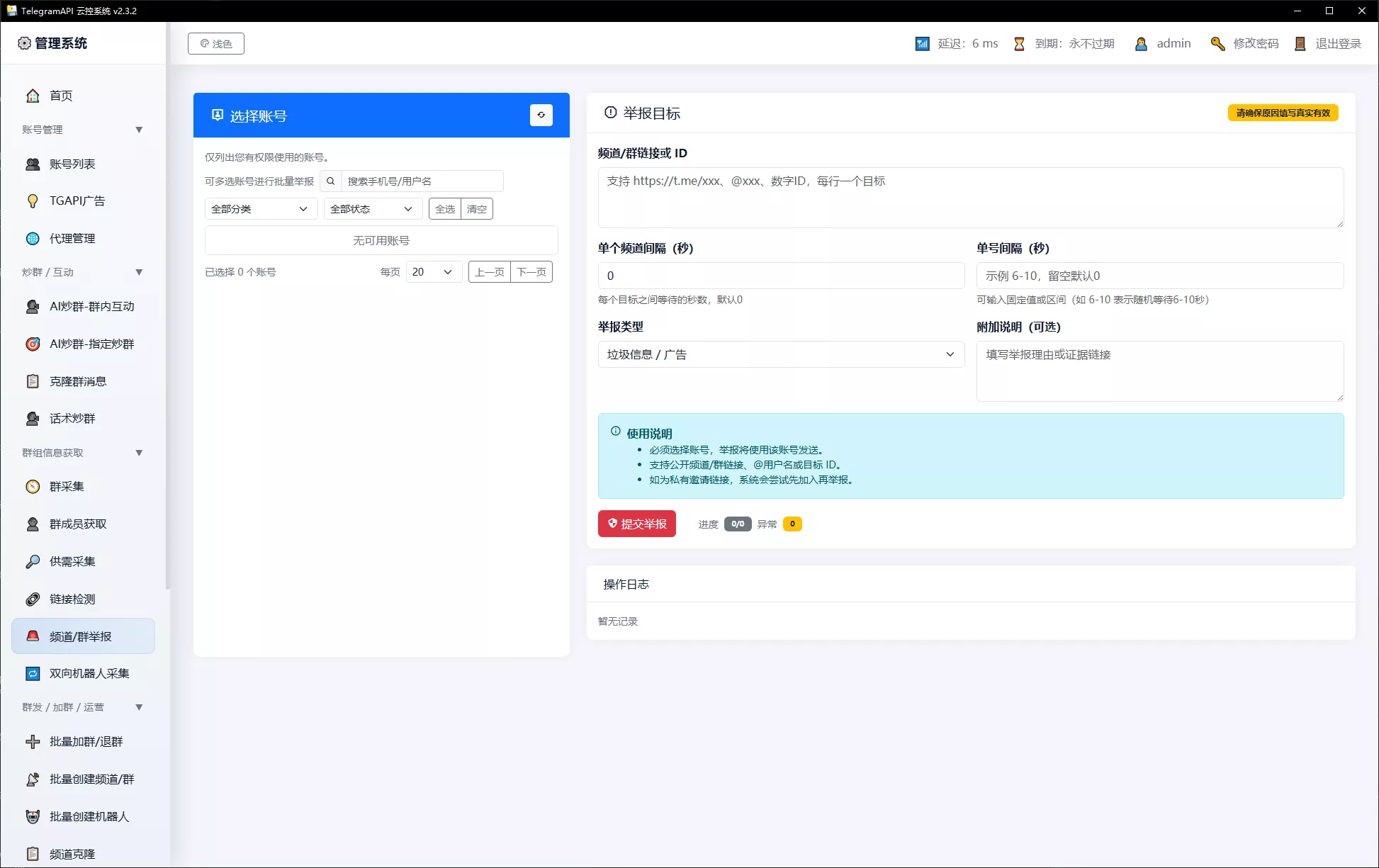
Task: Click the globe icon for 代理管理
Action: 33,239
